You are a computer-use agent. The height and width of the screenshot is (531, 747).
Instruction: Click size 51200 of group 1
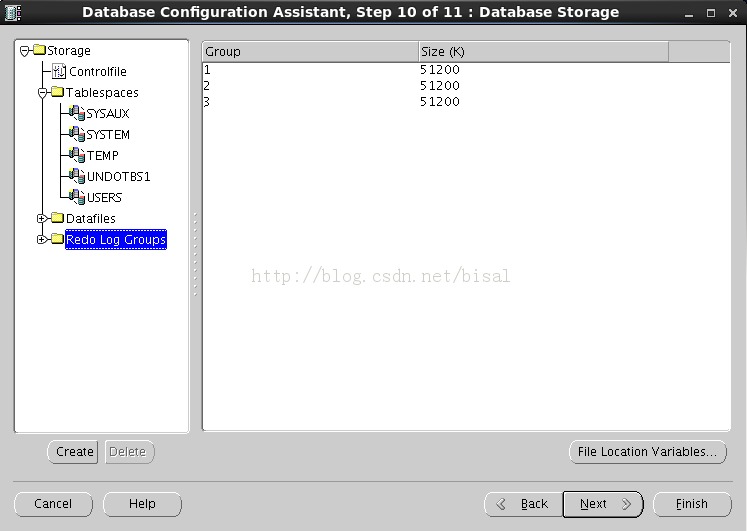click(440, 70)
